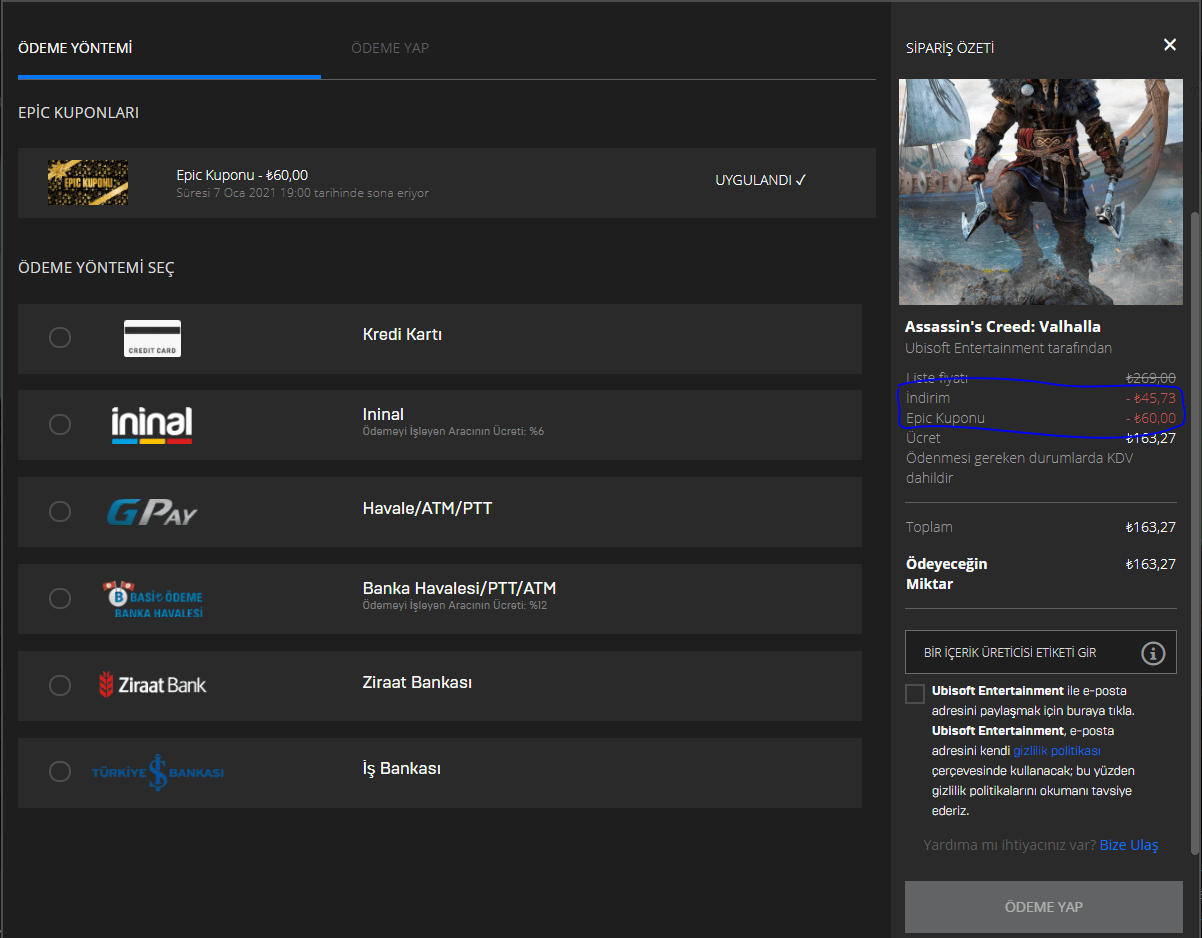
Task: Click the Havale/ATM/PTT label
Action: [x=427, y=509]
